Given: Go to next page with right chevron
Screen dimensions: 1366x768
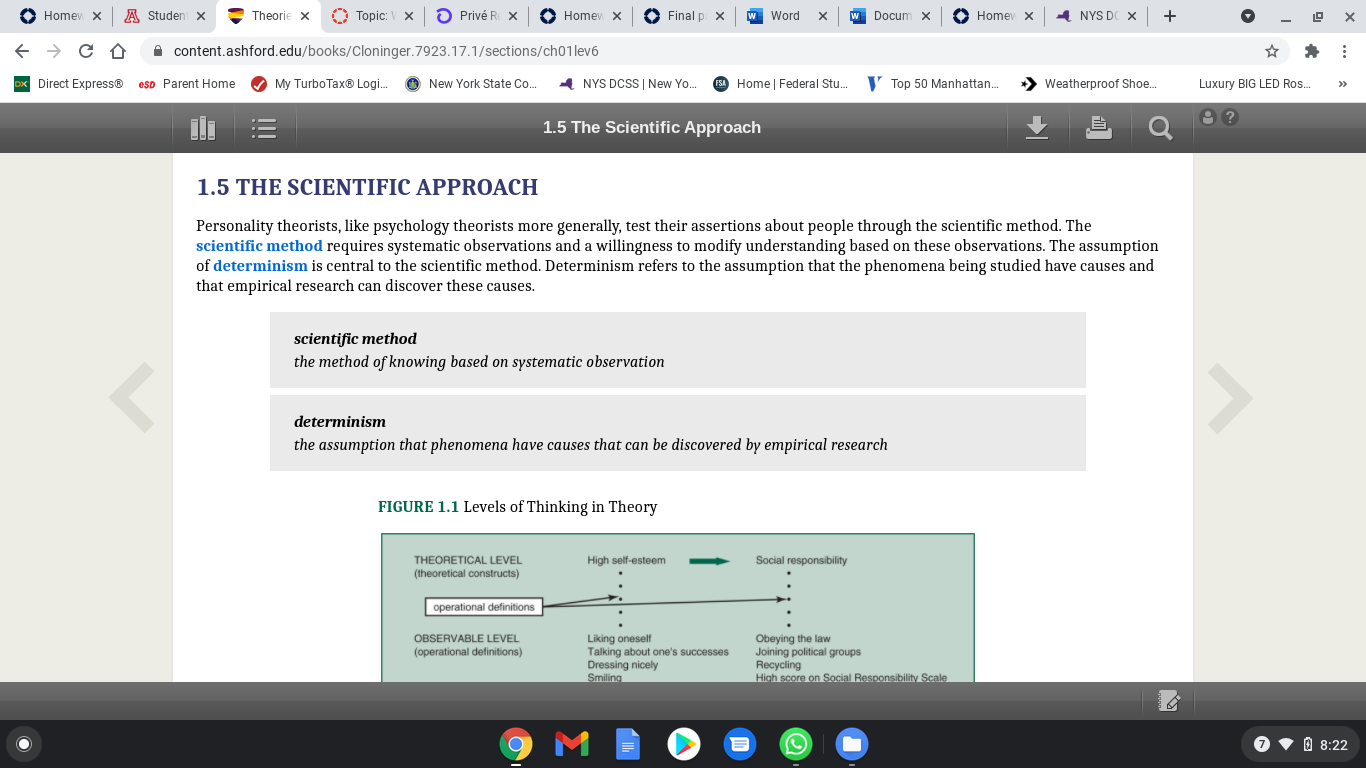Looking at the screenshot, I should pyautogui.click(x=1230, y=398).
